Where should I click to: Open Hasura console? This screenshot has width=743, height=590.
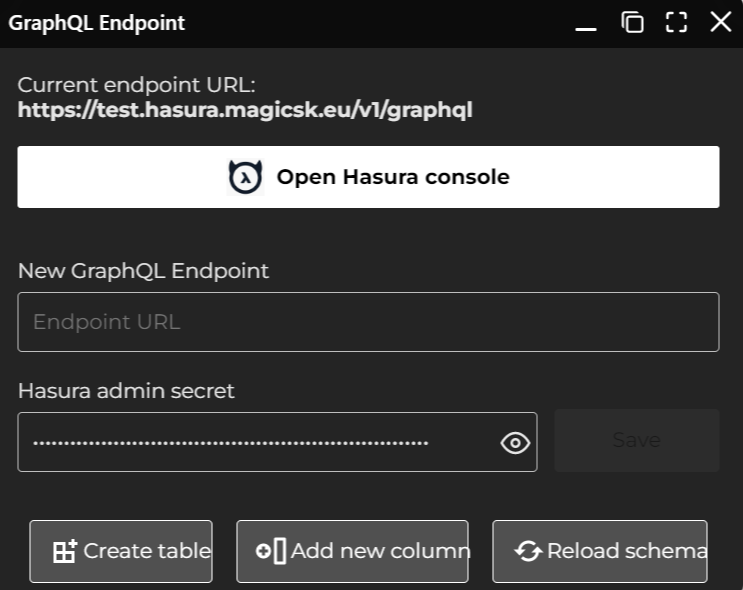[x=368, y=177]
